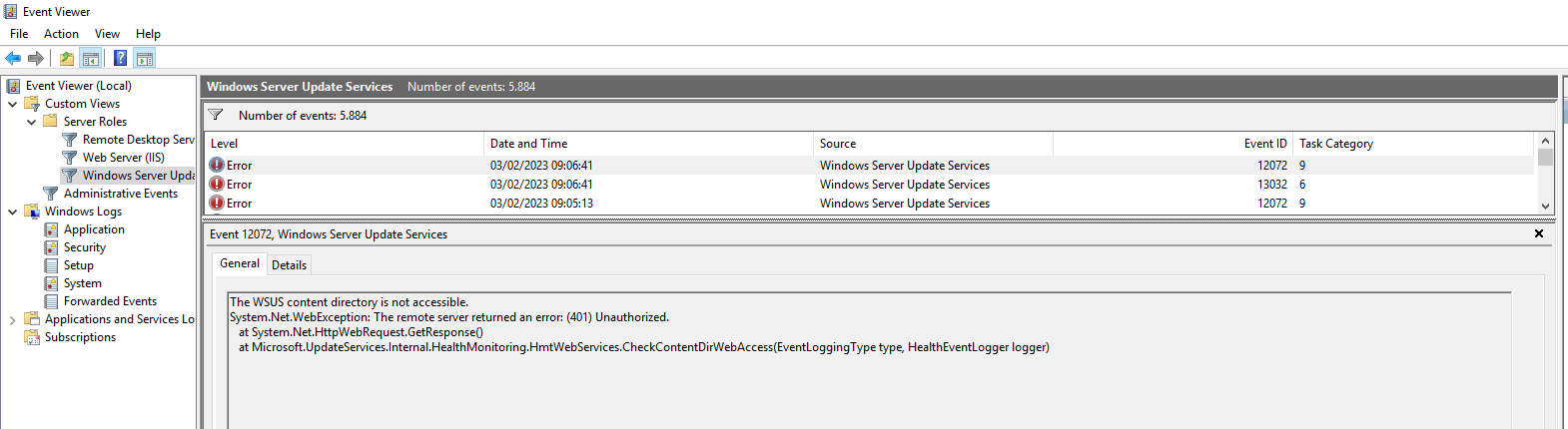Click the Server Roles folder icon

[50, 122]
